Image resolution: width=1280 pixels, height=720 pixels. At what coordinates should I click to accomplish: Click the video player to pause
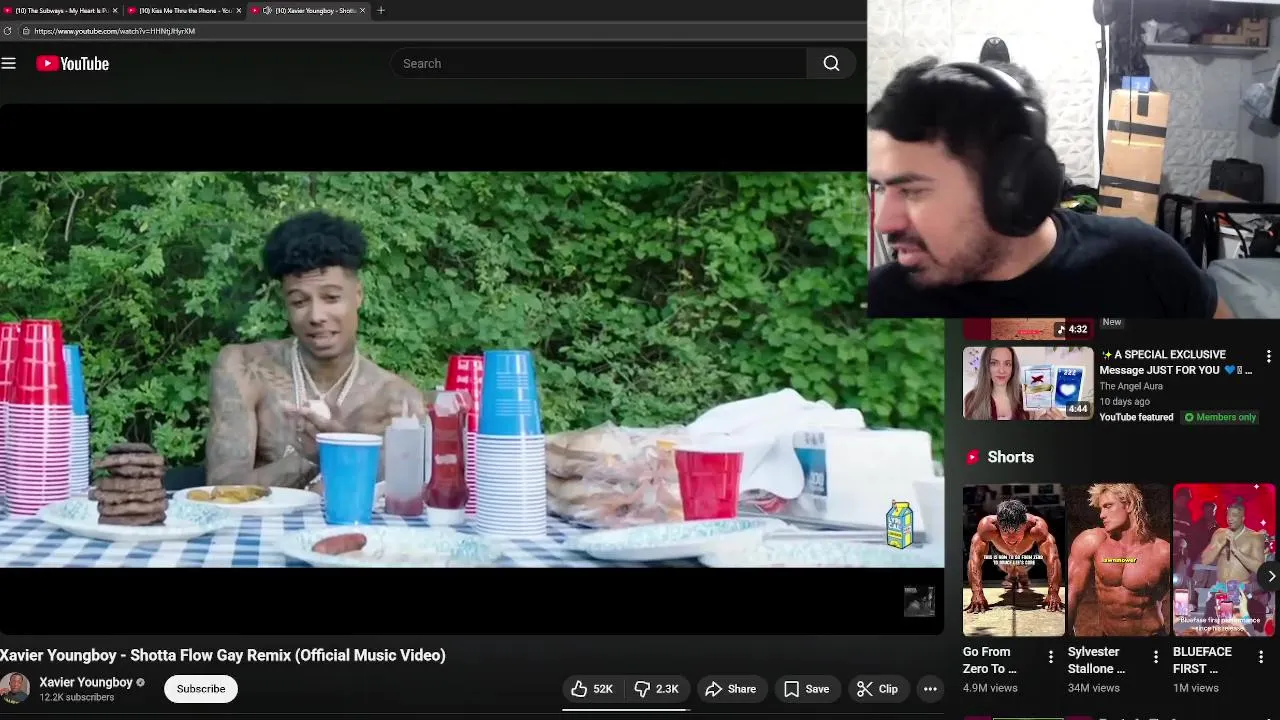[x=470, y=370]
